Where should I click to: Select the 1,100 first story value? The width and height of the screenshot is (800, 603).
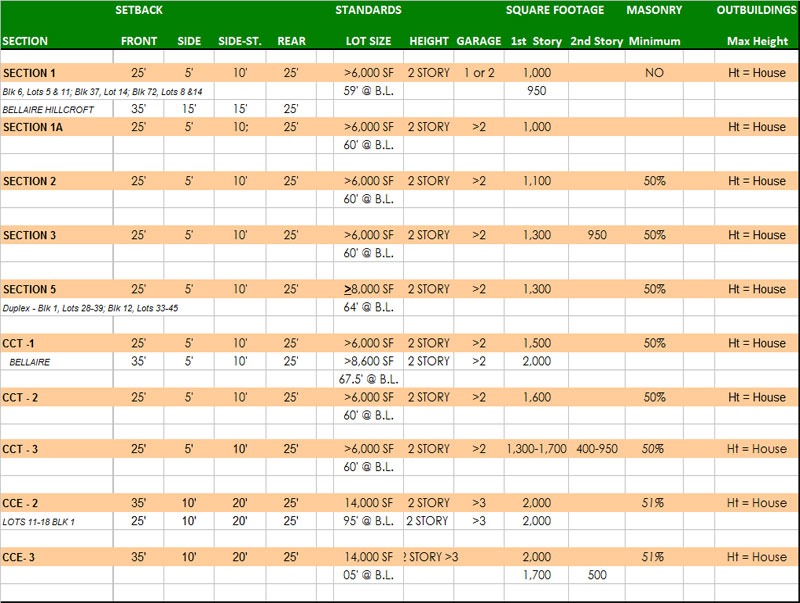point(537,181)
